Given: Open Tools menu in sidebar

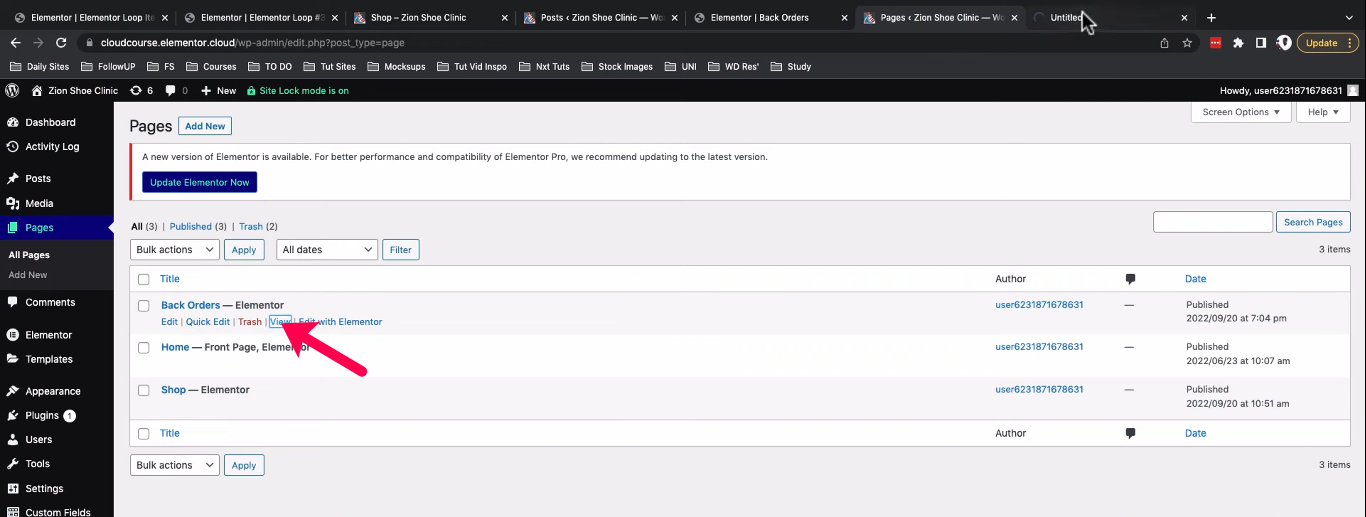Looking at the screenshot, I should (38, 463).
